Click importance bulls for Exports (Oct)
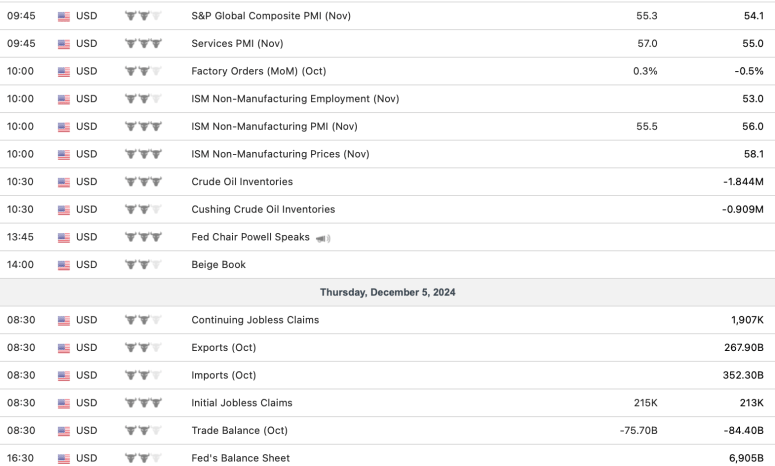 pyautogui.click(x=143, y=348)
